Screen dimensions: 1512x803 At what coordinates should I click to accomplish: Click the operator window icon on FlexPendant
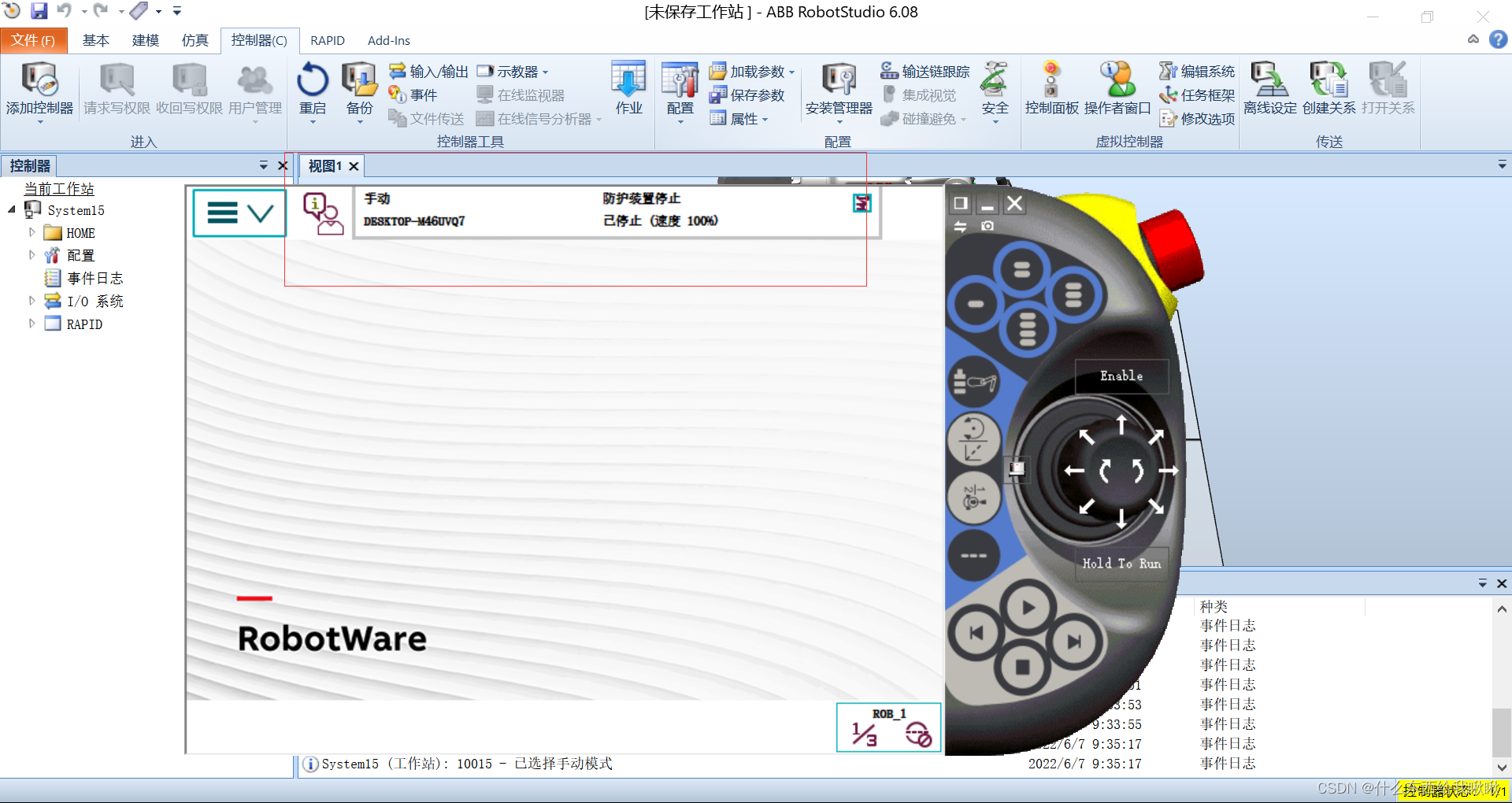point(323,213)
